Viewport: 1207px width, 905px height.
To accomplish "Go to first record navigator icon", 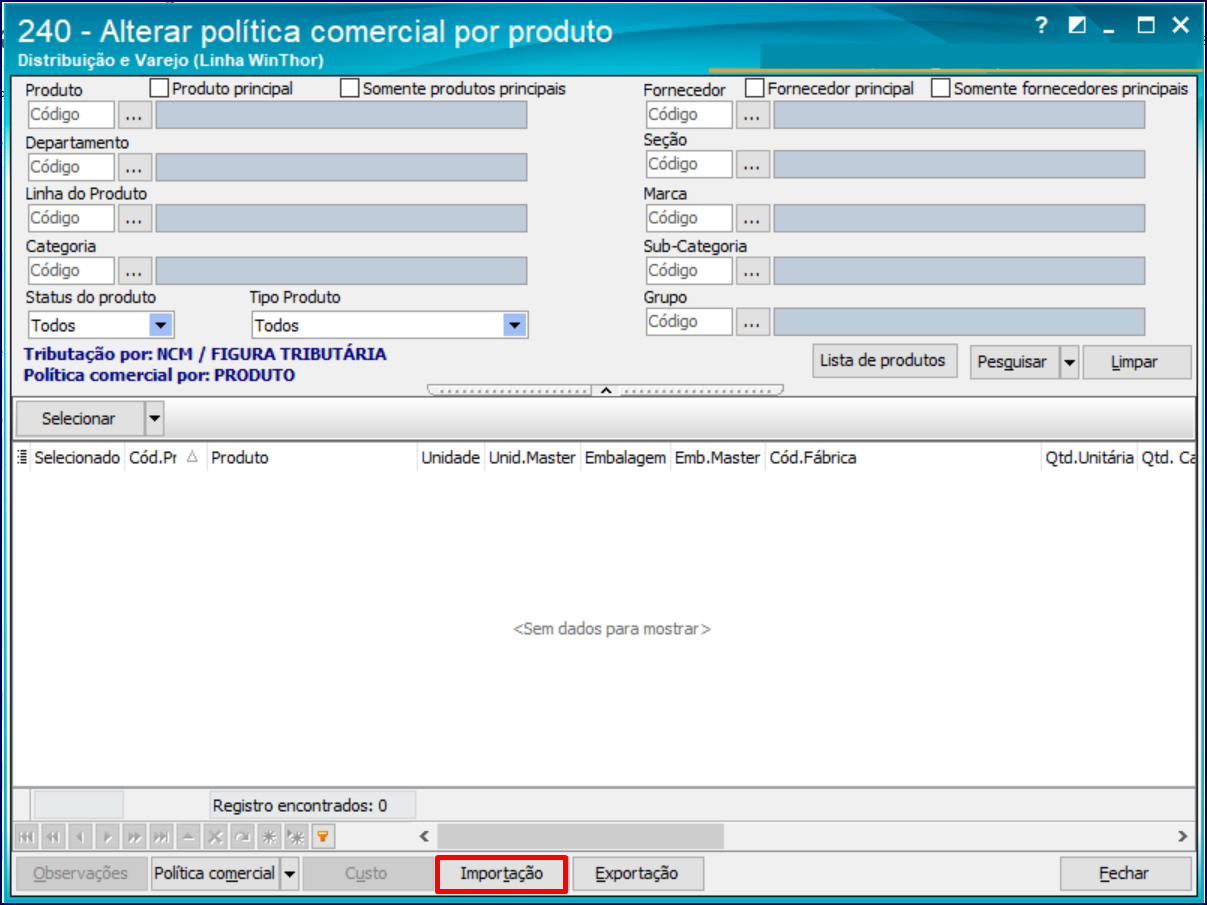I will 26,836.
